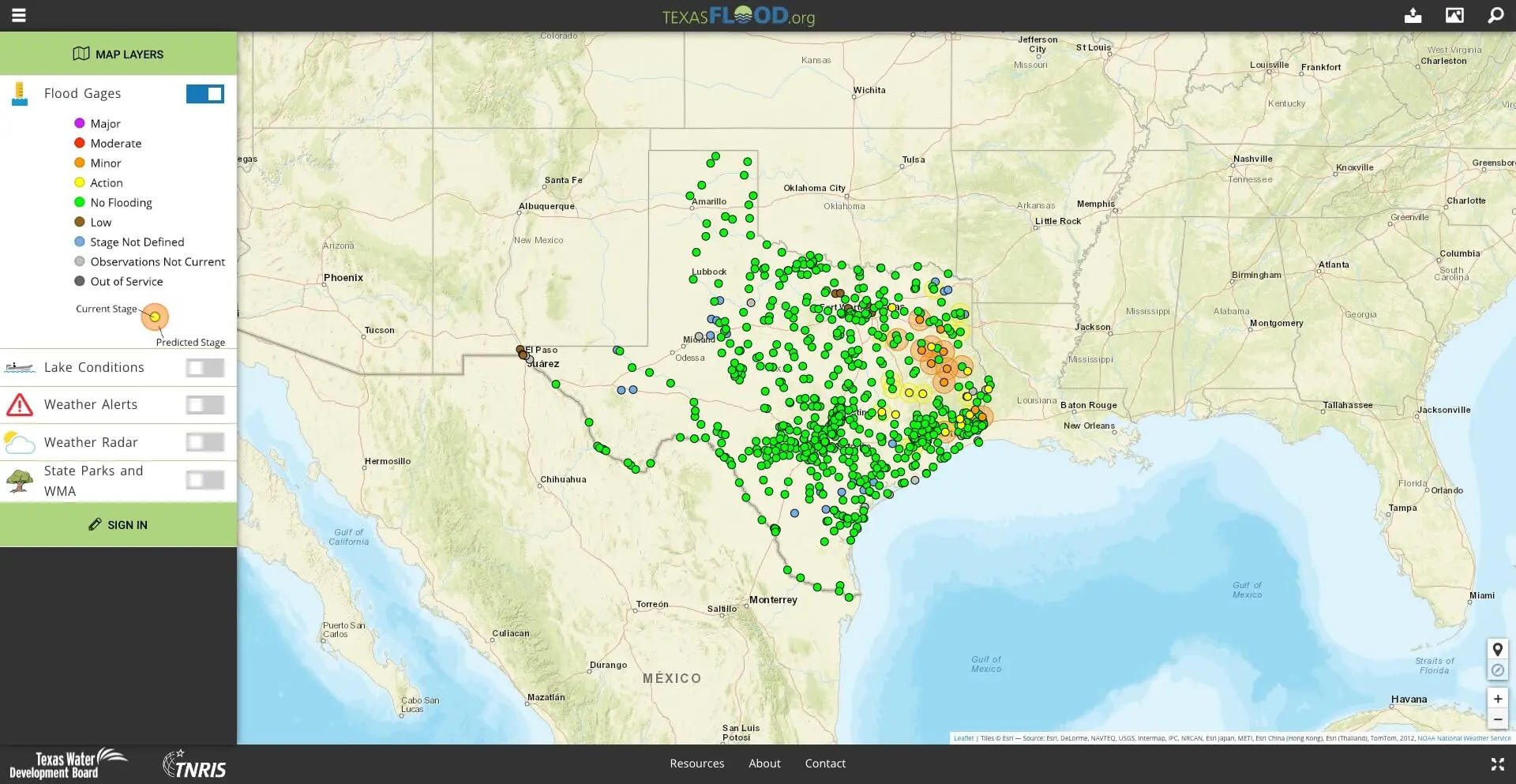Open the hamburger menu icon

(x=19, y=15)
